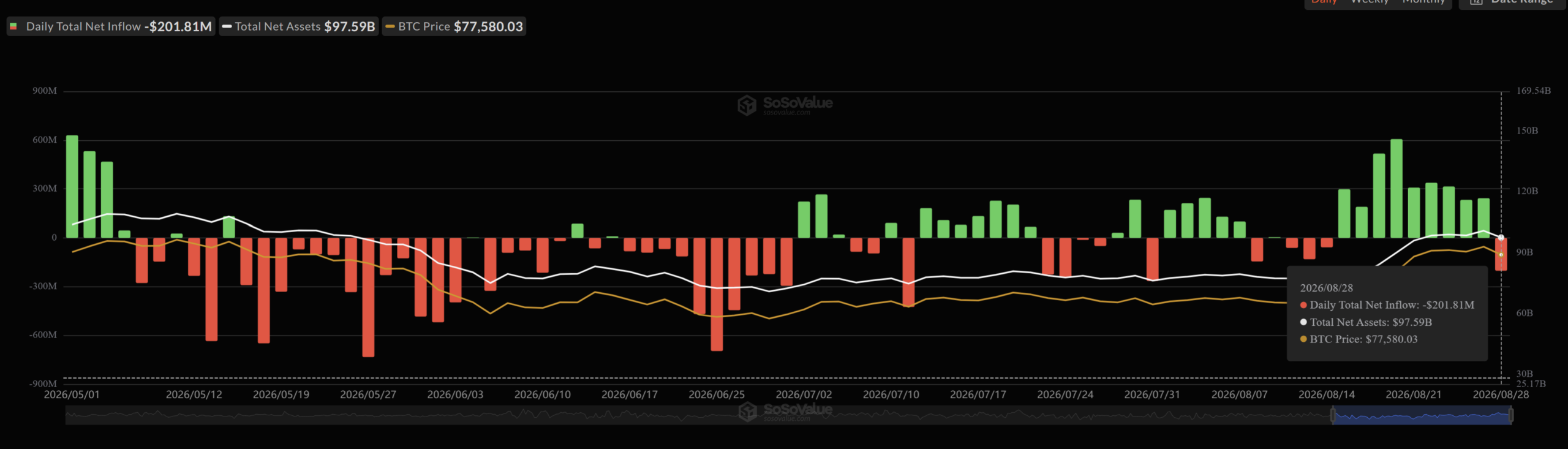Click the 2026/06/17 date label
This screenshot has width=1568, height=449.
630,394
